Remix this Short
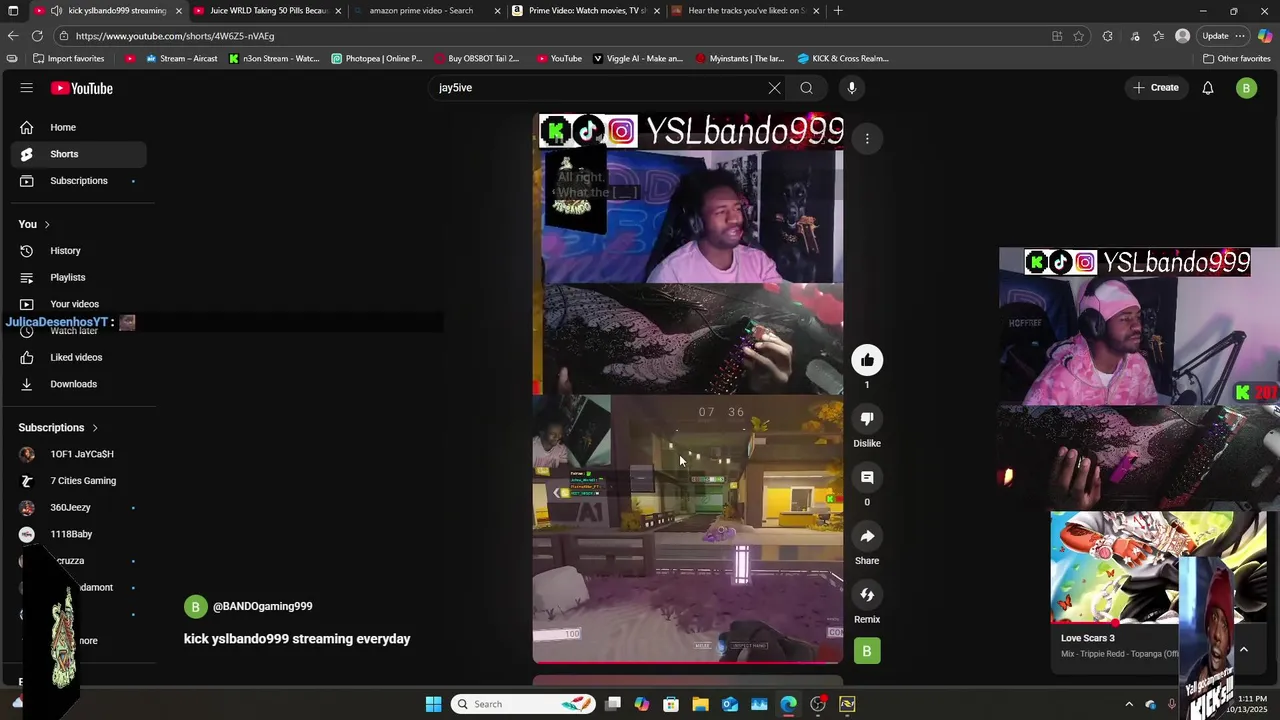Image resolution: width=1280 pixels, height=720 pixels. pos(867,595)
